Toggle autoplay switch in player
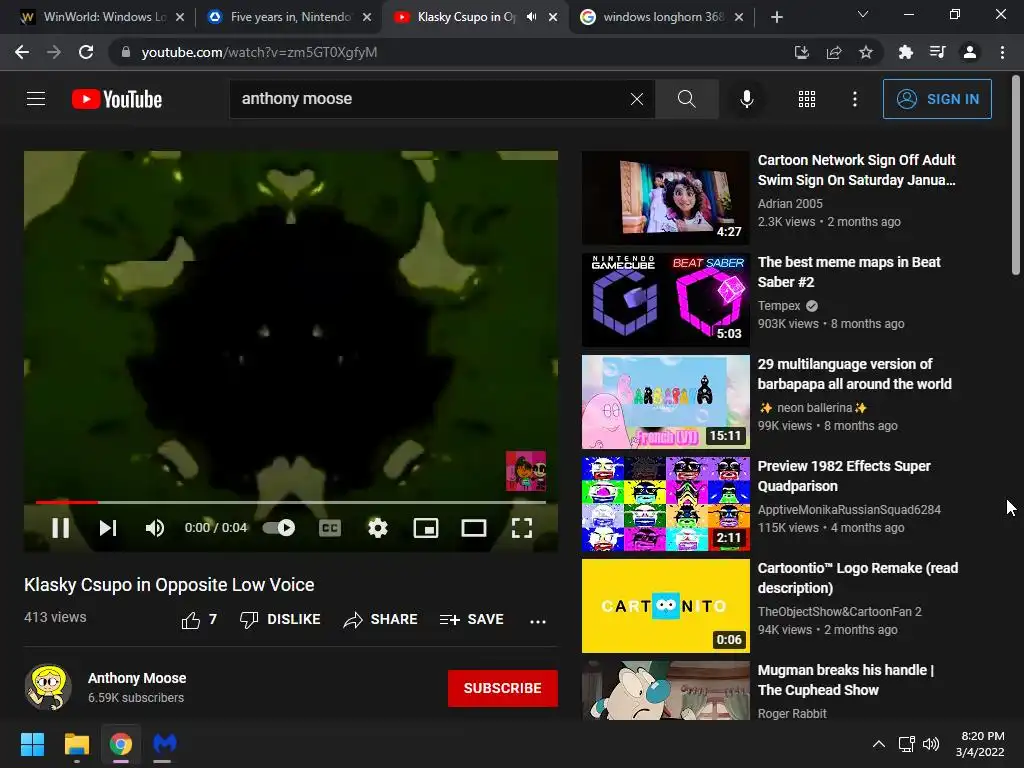The height and width of the screenshot is (768, 1024). point(279,528)
